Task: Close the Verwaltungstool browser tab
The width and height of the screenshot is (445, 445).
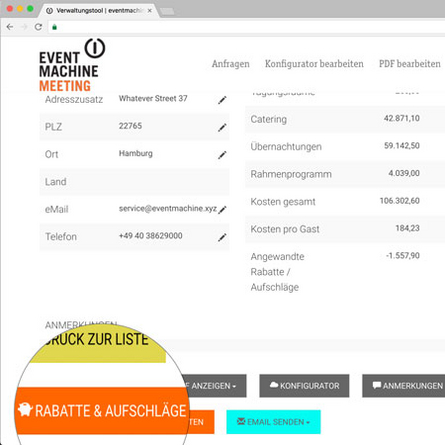Action: click(150, 11)
